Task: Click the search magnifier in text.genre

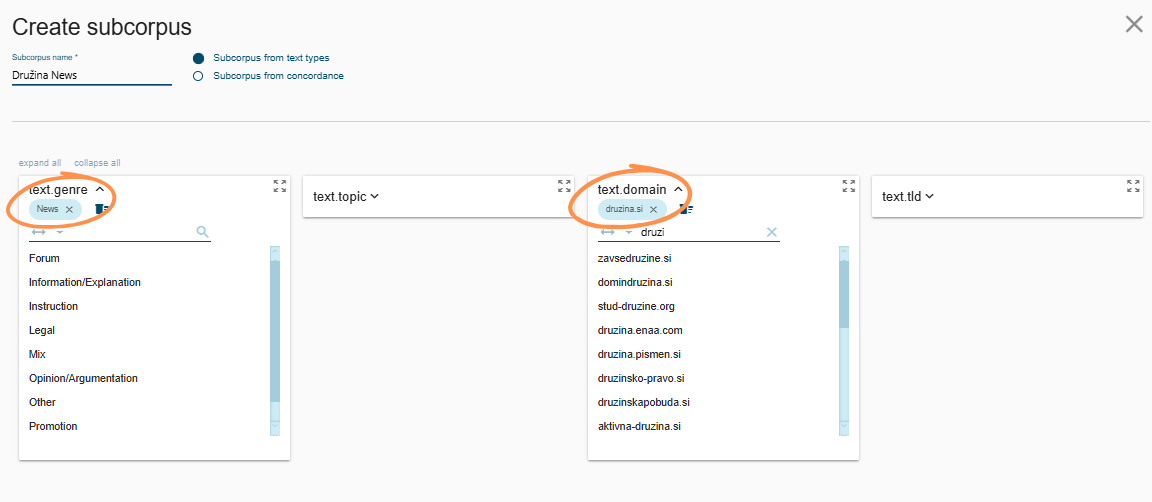Action: point(203,232)
